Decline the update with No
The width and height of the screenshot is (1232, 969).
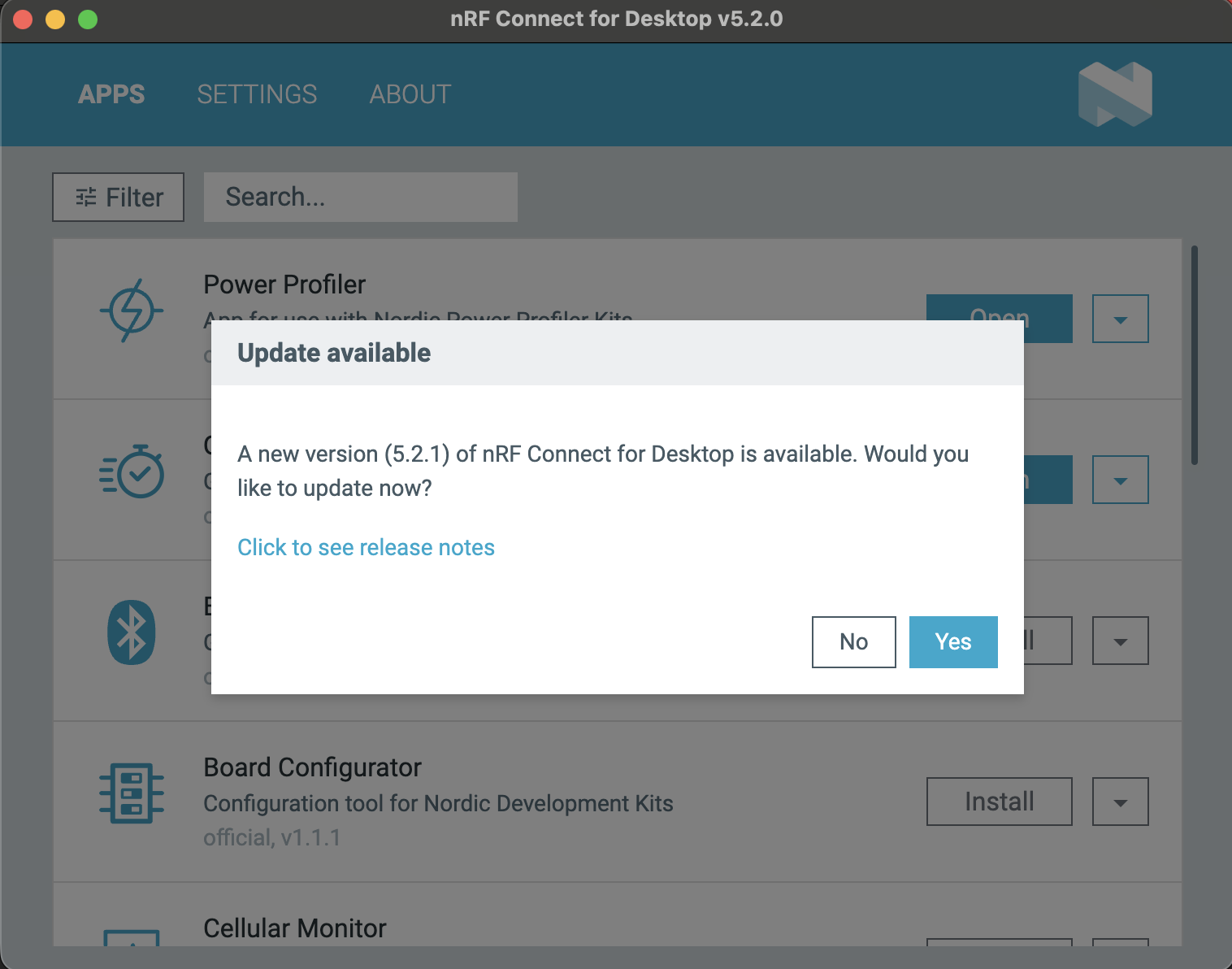pyautogui.click(x=854, y=642)
